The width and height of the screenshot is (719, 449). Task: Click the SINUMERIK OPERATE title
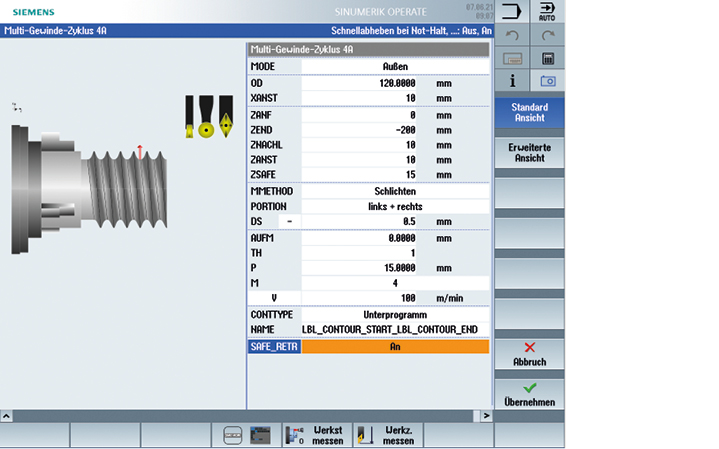click(x=381, y=12)
